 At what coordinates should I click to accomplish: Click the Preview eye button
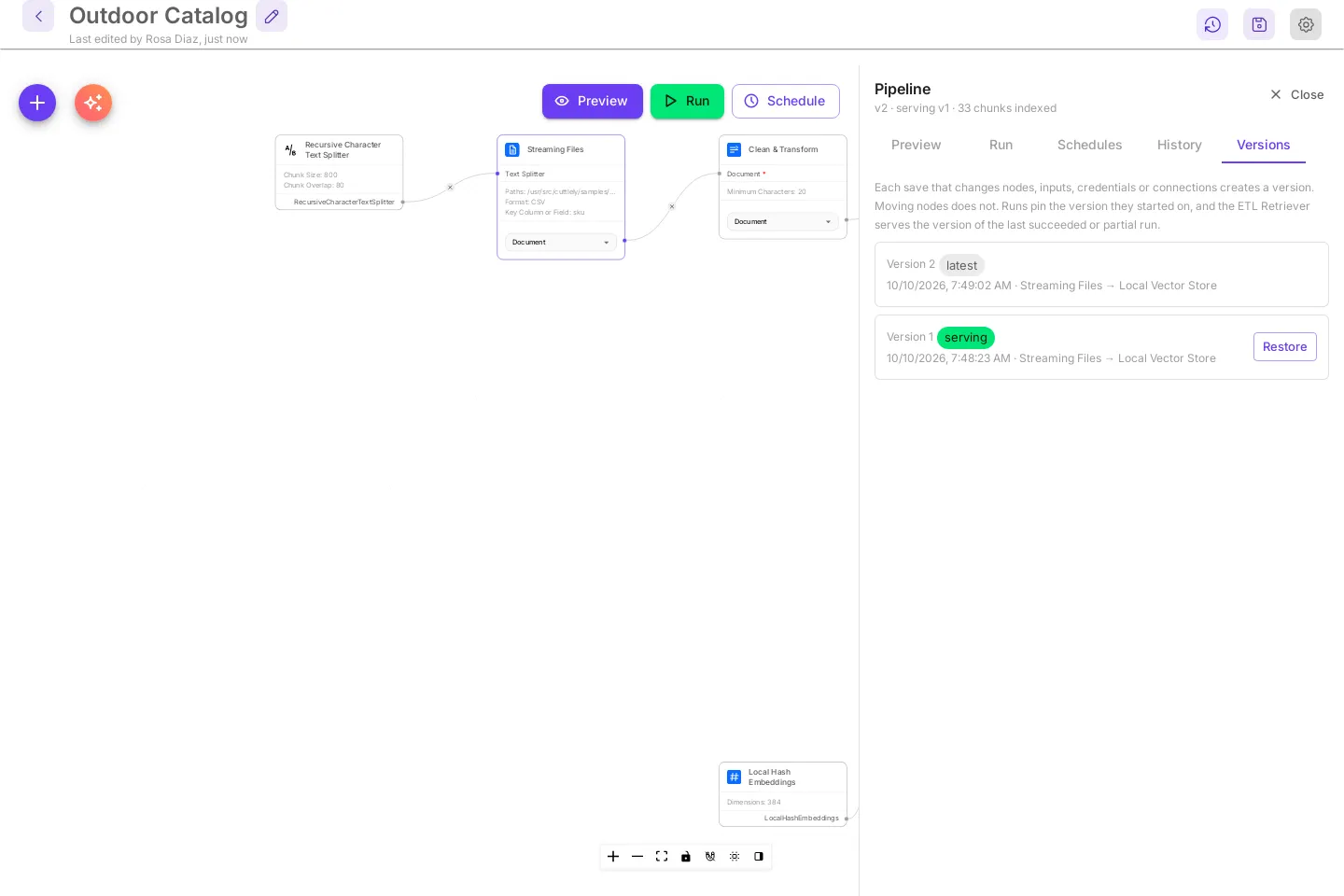click(592, 101)
